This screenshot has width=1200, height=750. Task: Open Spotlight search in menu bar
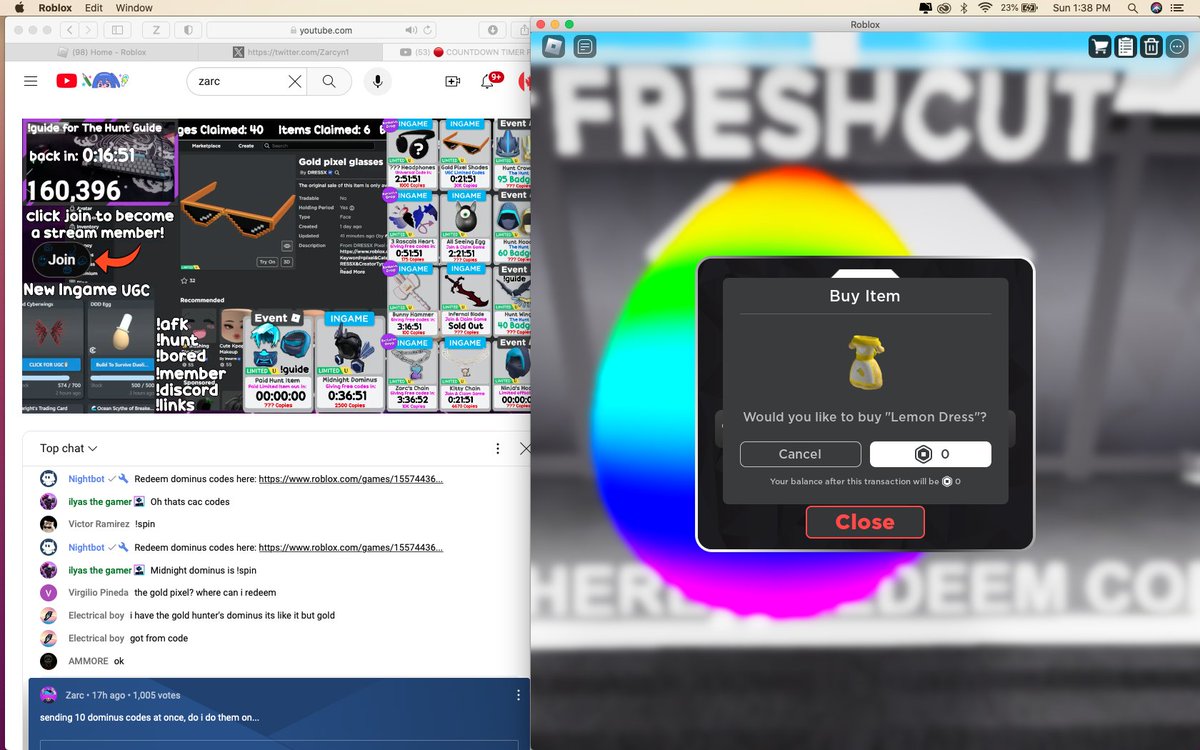click(x=1131, y=7)
